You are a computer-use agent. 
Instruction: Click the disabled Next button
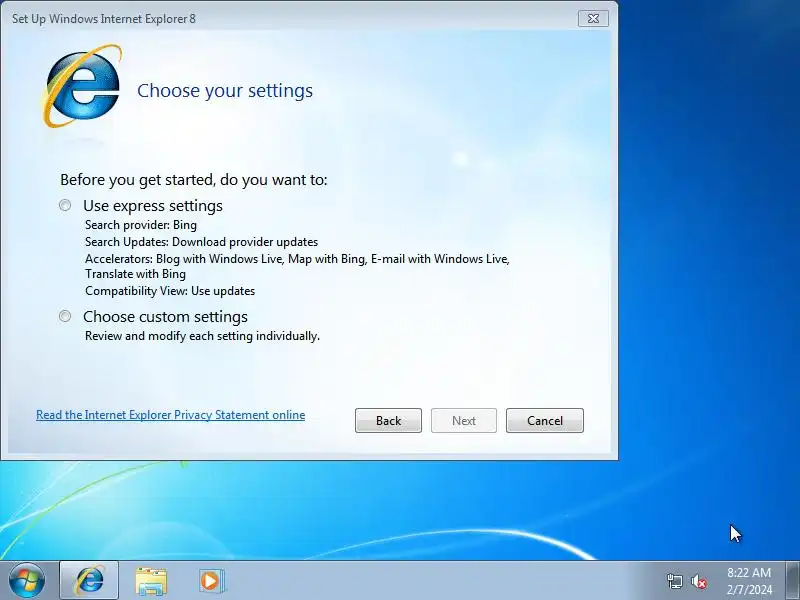pyautogui.click(x=464, y=420)
